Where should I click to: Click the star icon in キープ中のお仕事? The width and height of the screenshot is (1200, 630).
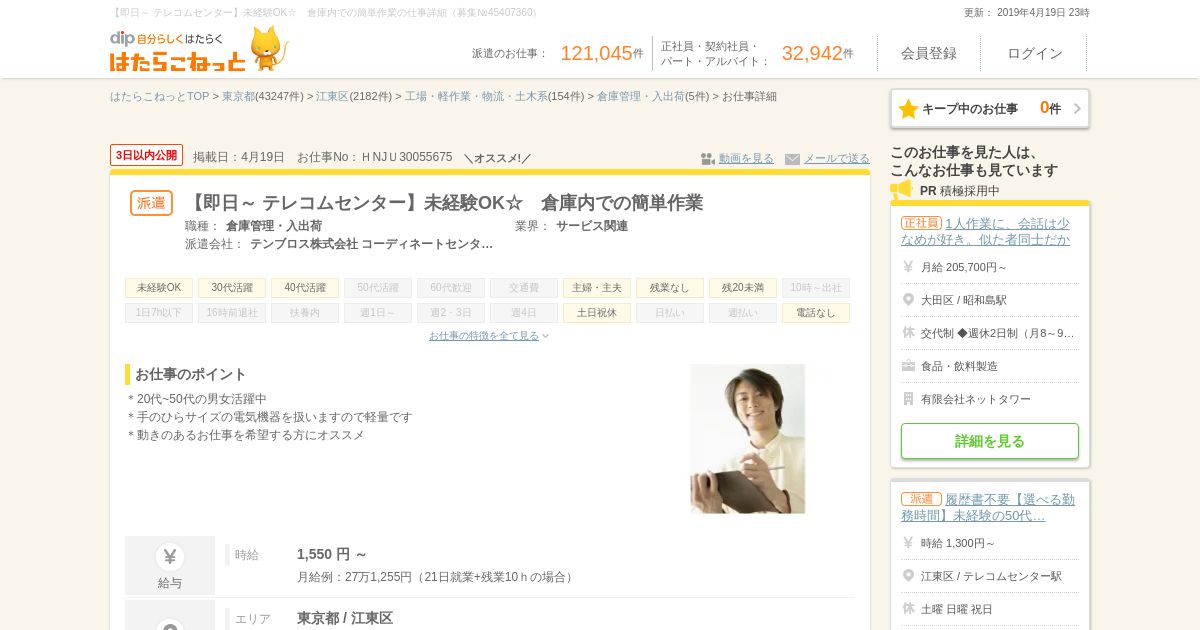click(908, 109)
